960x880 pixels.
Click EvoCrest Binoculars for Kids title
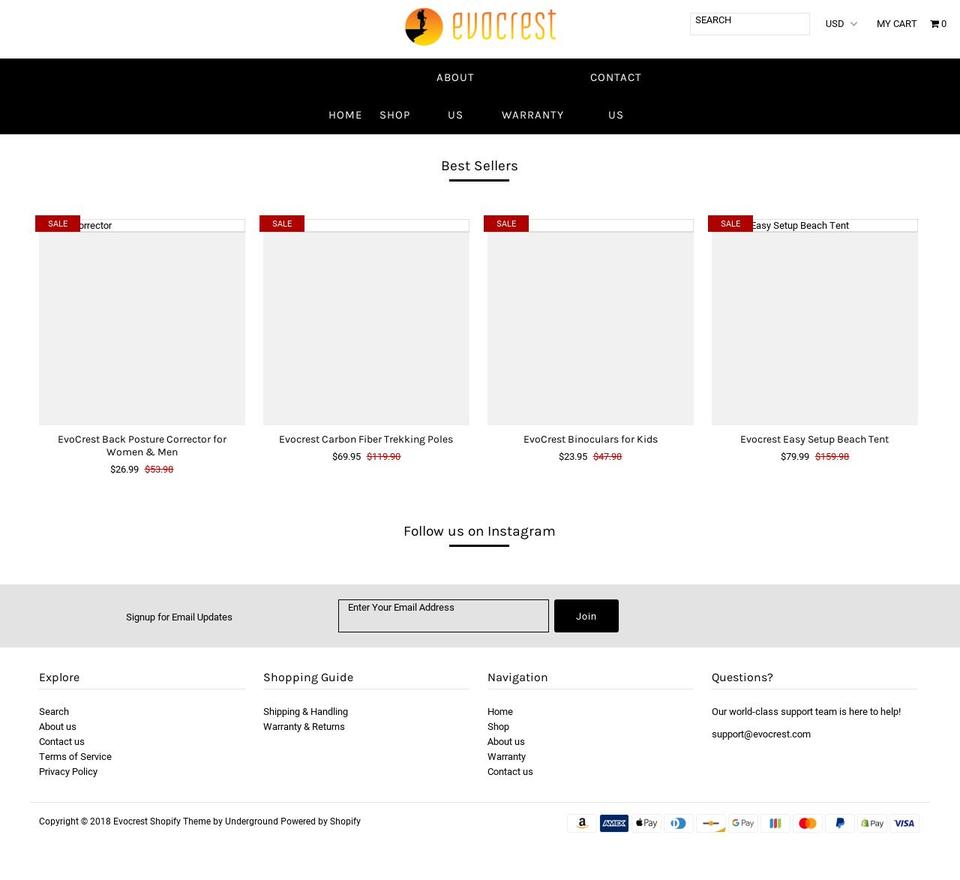point(590,439)
